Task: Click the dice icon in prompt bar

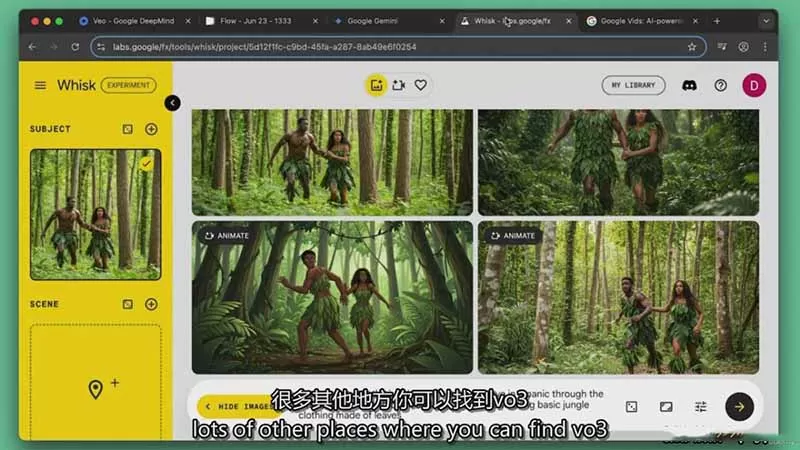Action: coord(632,406)
